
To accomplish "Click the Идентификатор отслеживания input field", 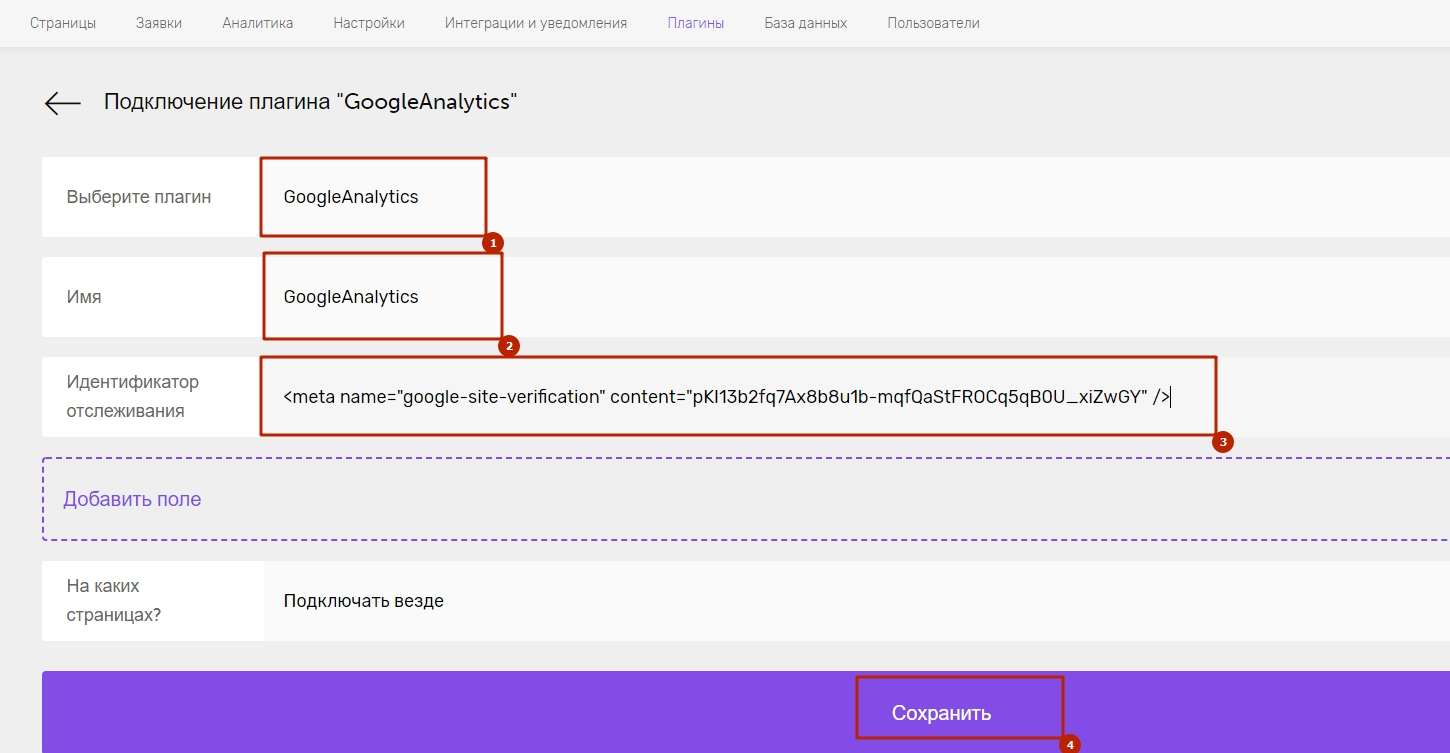I will click(x=857, y=397).
